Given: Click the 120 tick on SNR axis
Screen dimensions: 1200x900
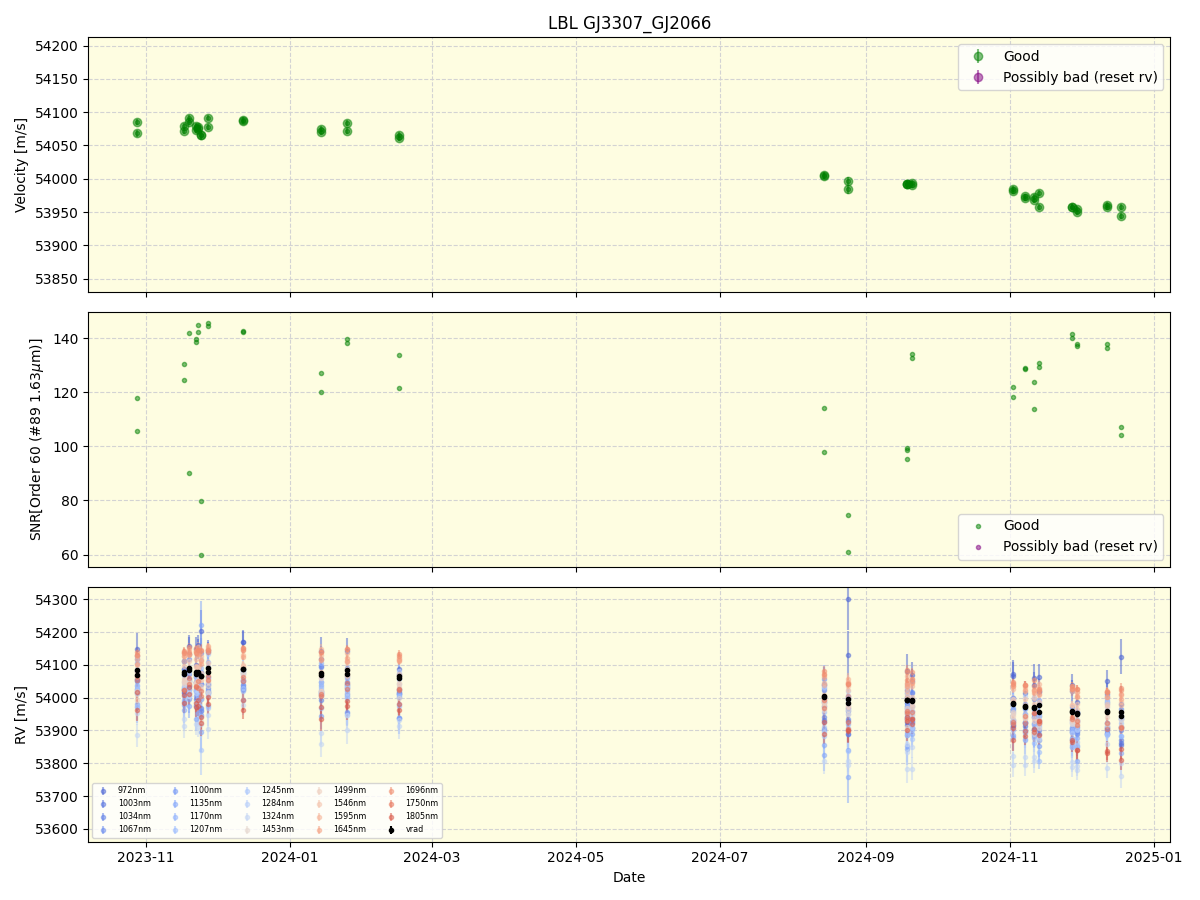Looking at the screenshot, I should (x=67, y=393).
